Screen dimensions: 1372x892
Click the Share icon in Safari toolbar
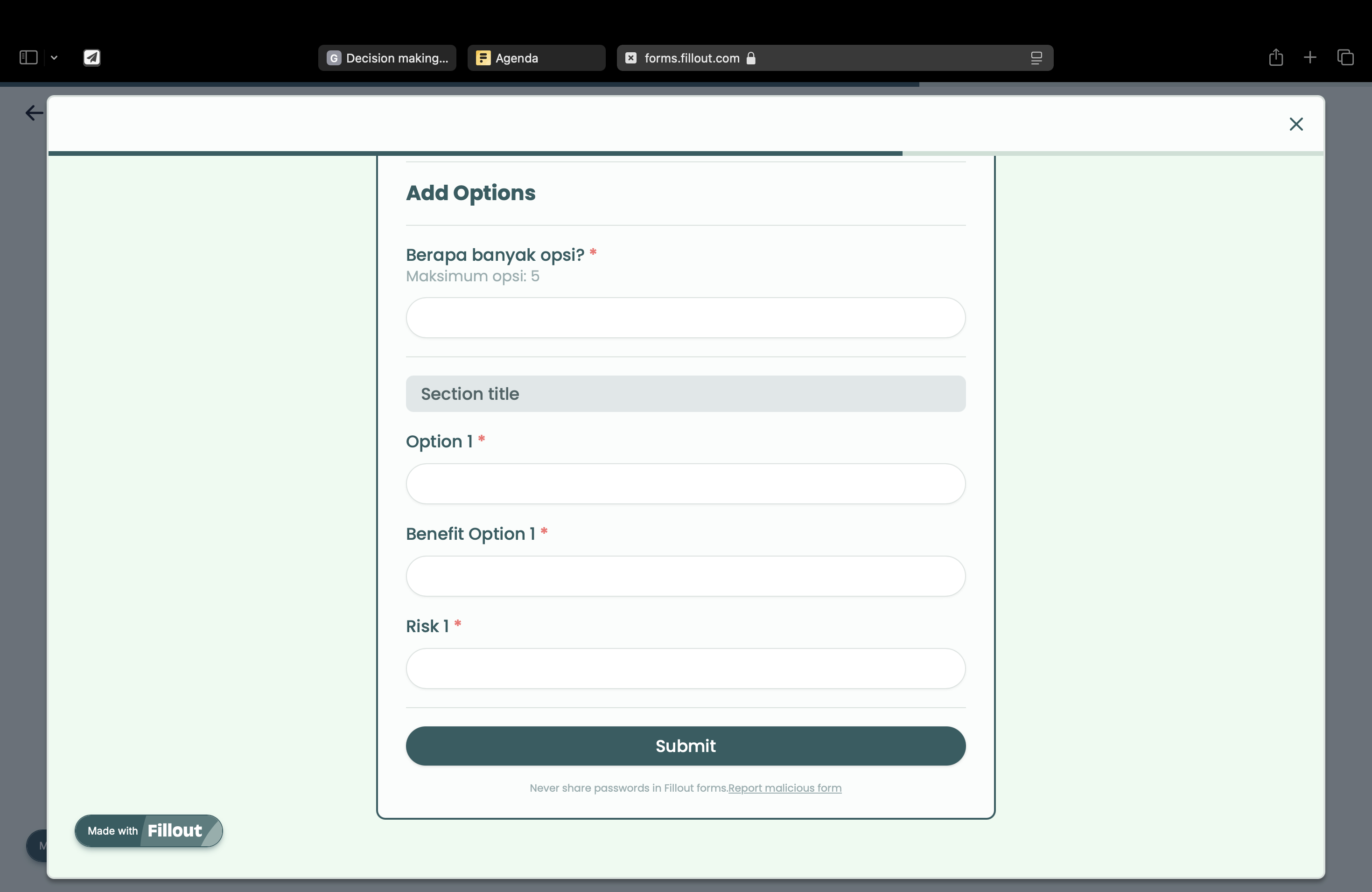click(x=1276, y=57)
